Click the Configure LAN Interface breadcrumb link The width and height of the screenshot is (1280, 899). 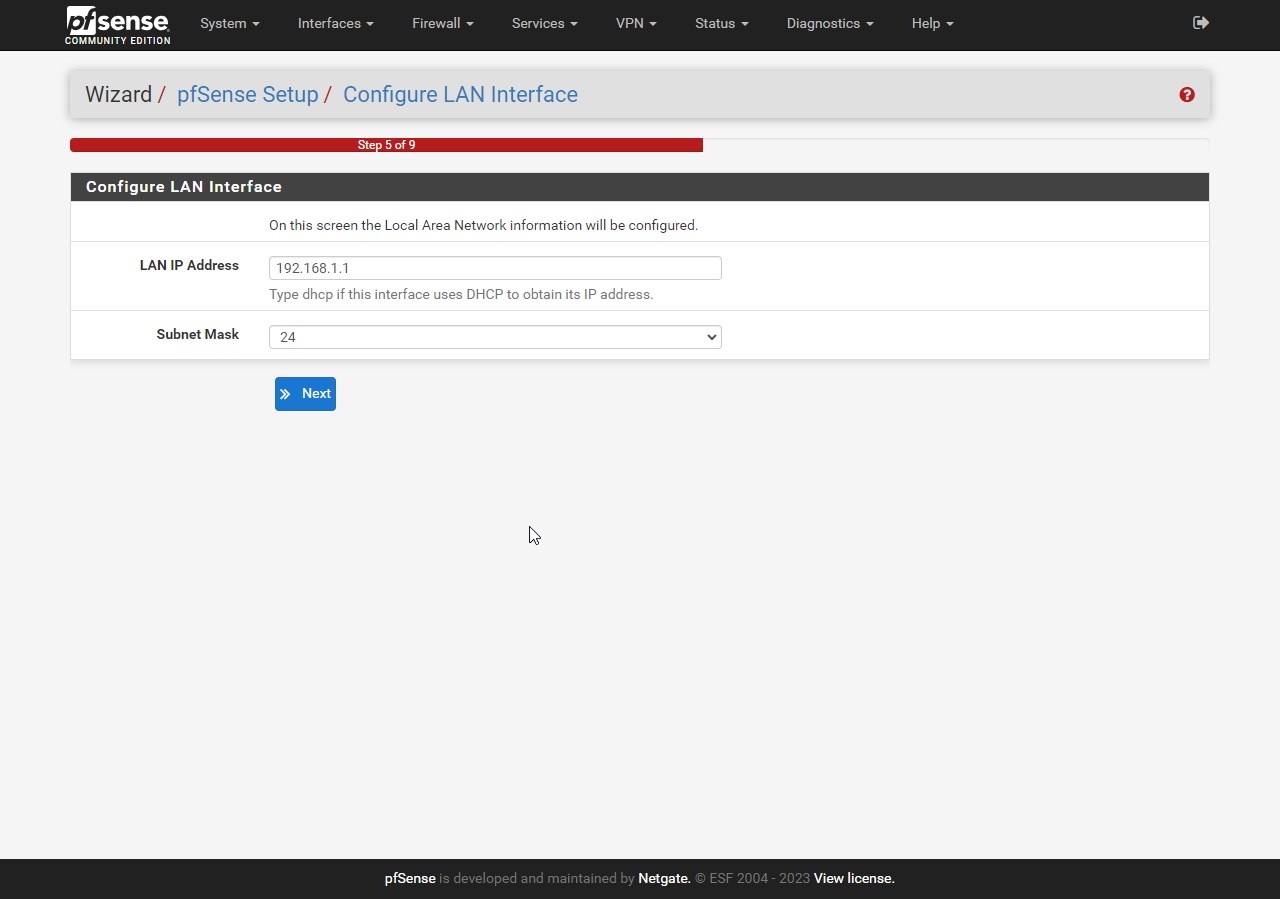(x=460, y=94)
